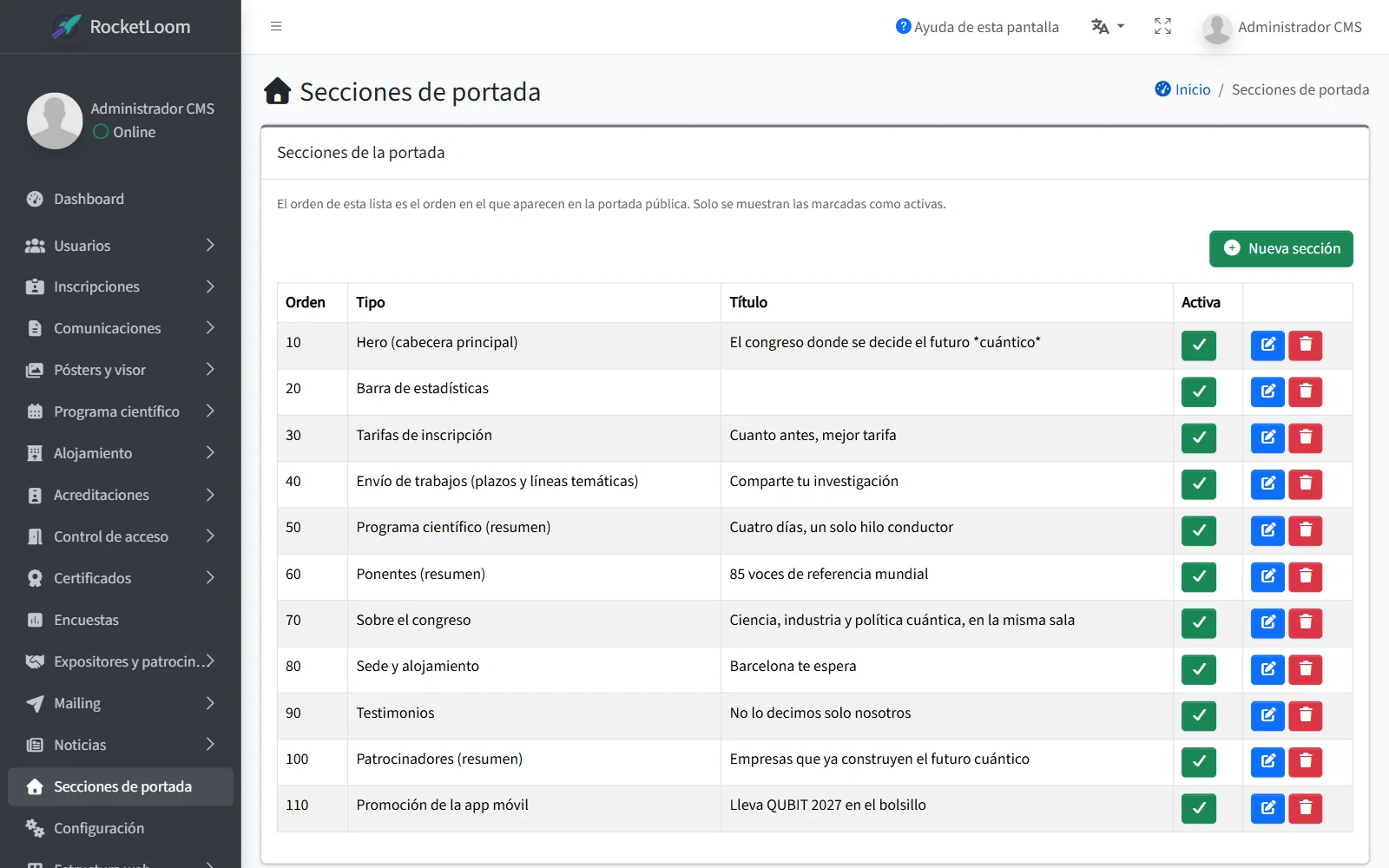Open Configuración in the sidebar
This screenshot has height=868, width=1389.
pos(121,828)
